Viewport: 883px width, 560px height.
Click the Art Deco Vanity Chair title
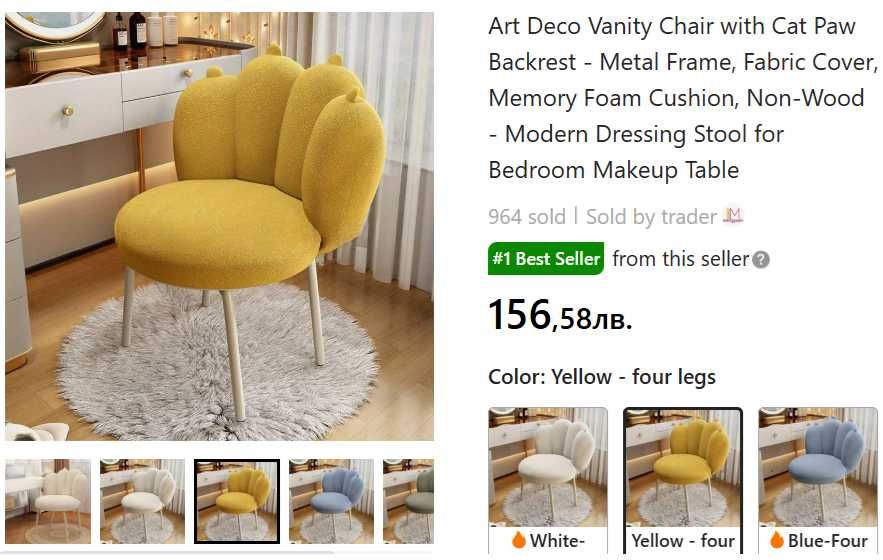683,98
